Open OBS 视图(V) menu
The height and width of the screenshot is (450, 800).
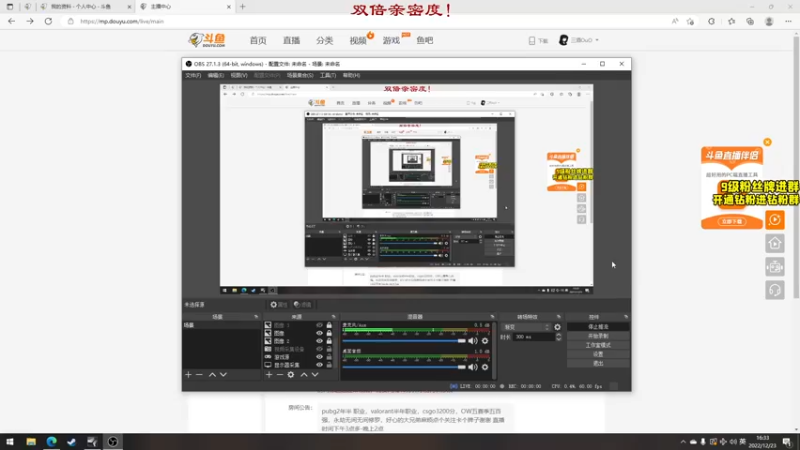point(239,75)
